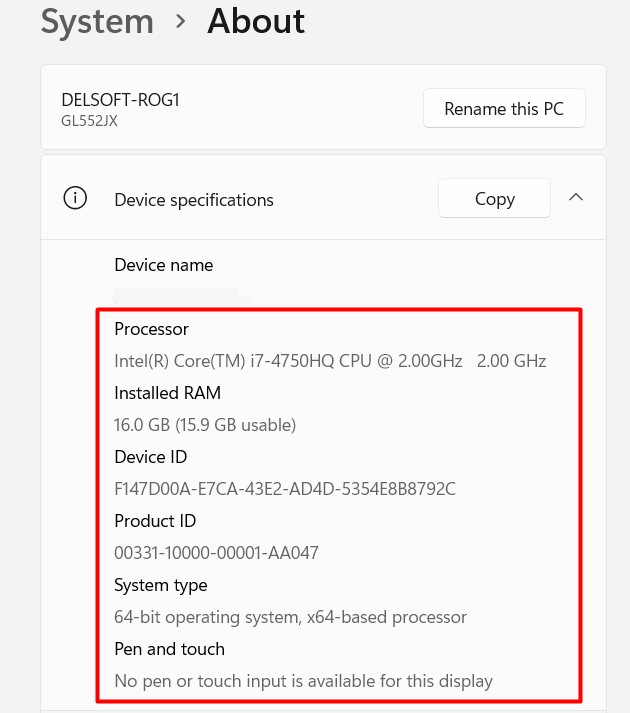Click the Processor label
The height and width of the screenshot is (713, 630).
coord(152,329)
